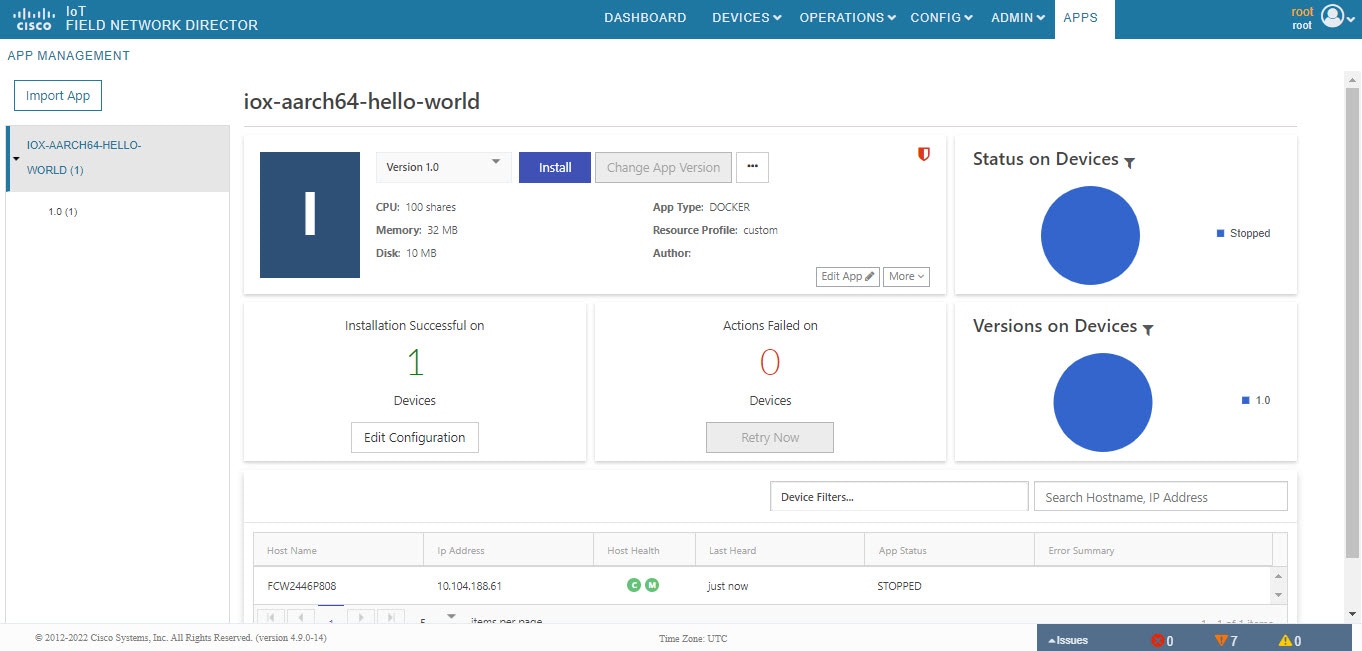Screen dimensions: 1362x651
Task: Expand the Issues panel
Action: [1068, 640]
